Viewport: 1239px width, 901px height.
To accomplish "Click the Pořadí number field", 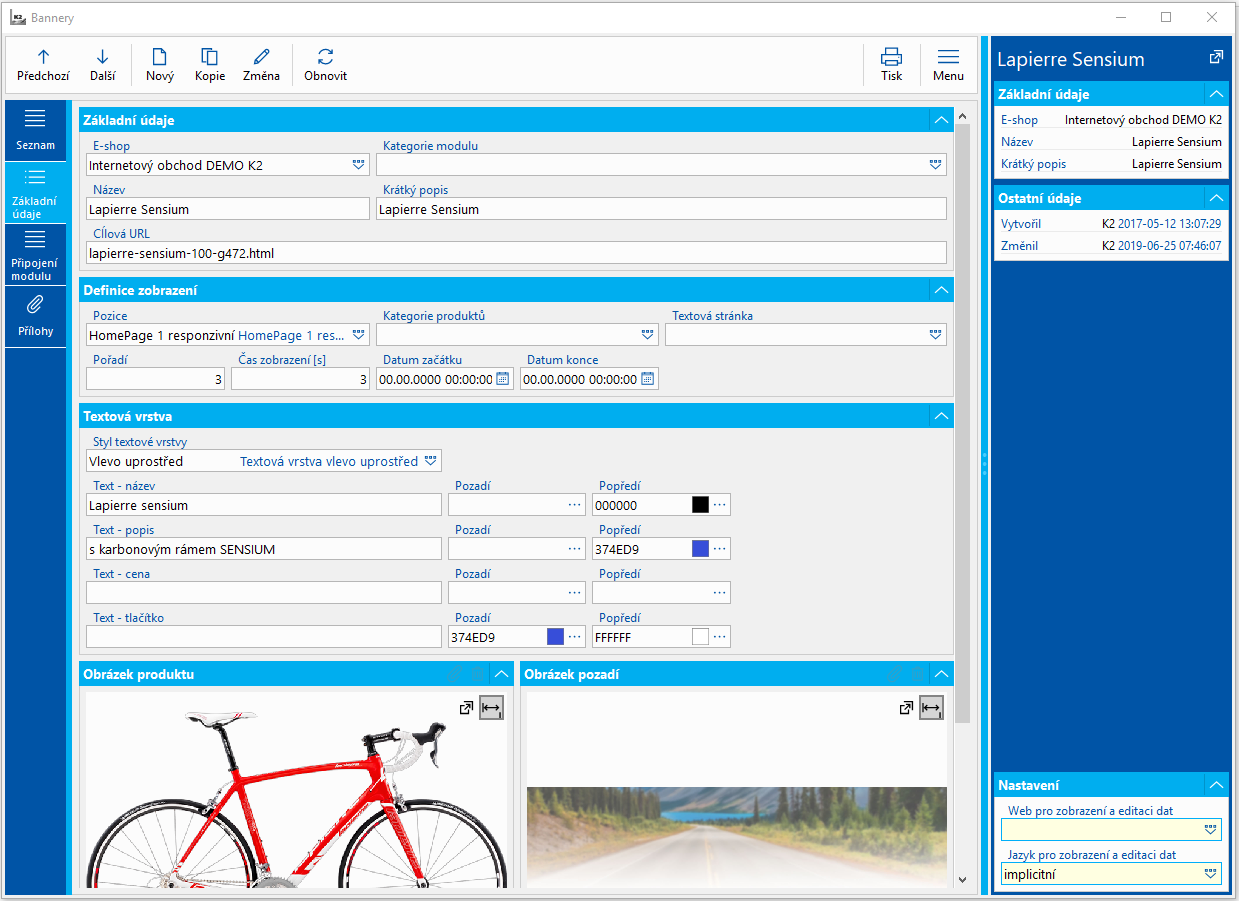I will pyautogui.click(x=155, y=379).
